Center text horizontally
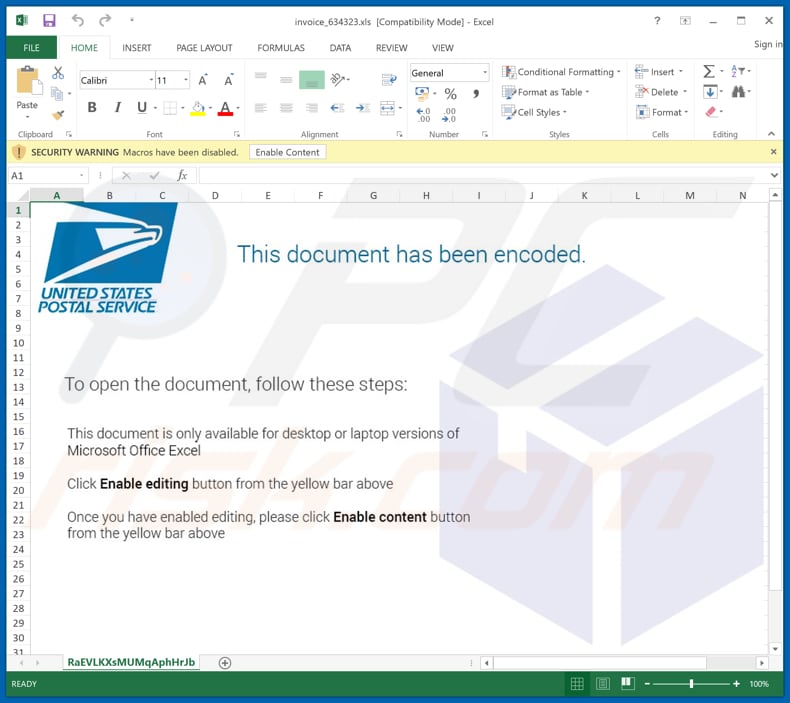This screenshot has width=790, height=703. click(286, 108)
